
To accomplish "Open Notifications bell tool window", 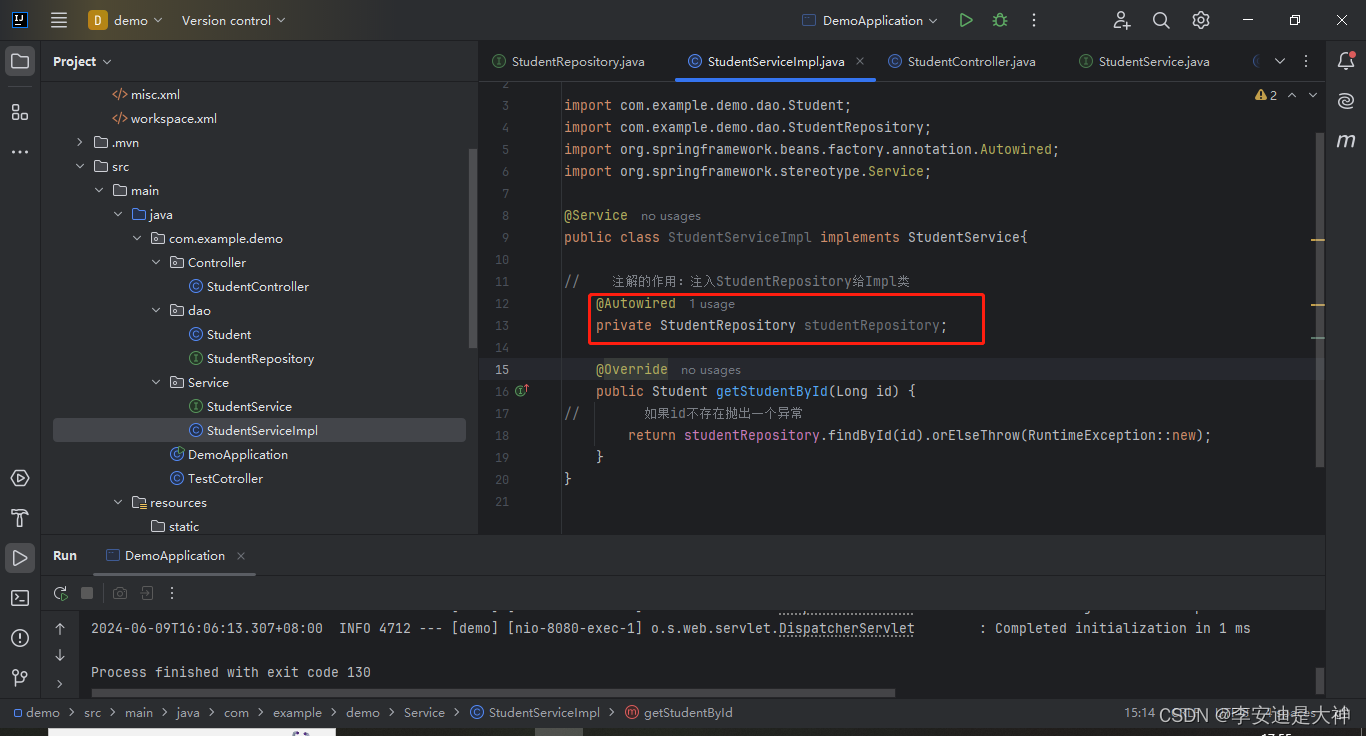I will tap(1346, 61).
